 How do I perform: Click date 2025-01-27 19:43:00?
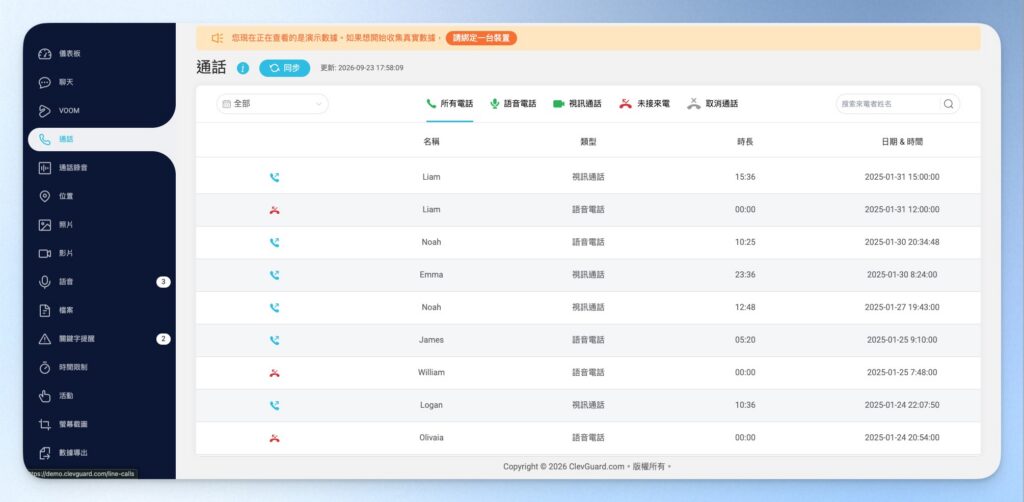[x=902, y=307]
